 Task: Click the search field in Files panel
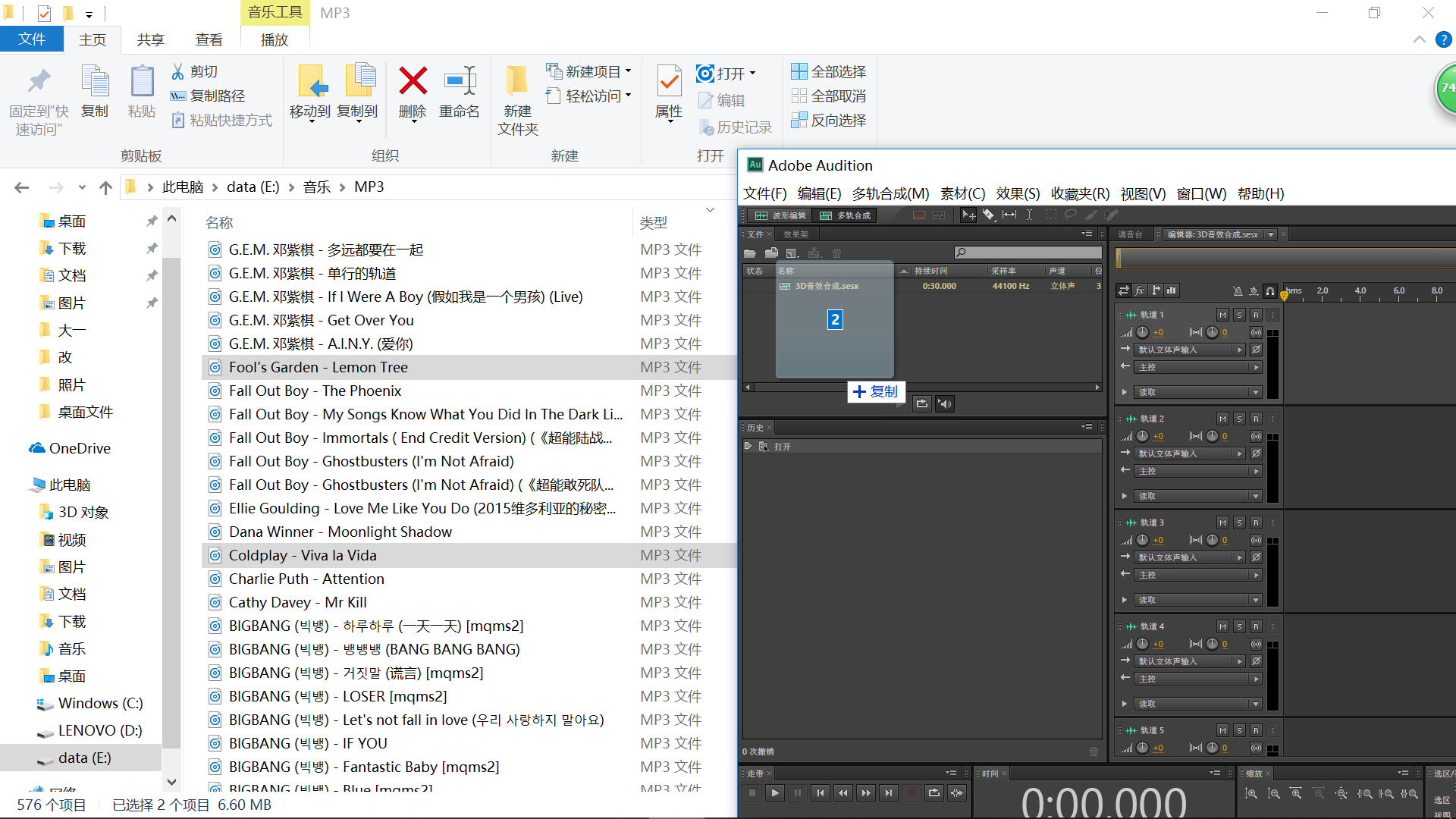point(1033,253)
